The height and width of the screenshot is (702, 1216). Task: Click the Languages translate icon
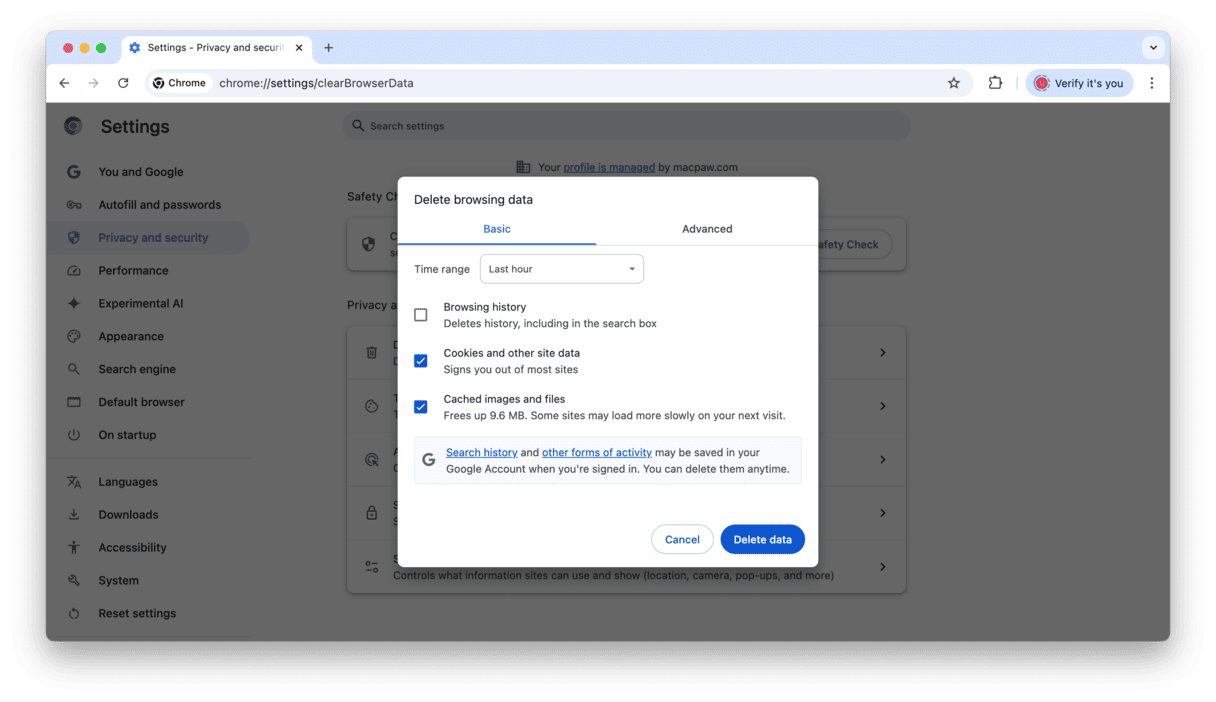click(74, 482)
